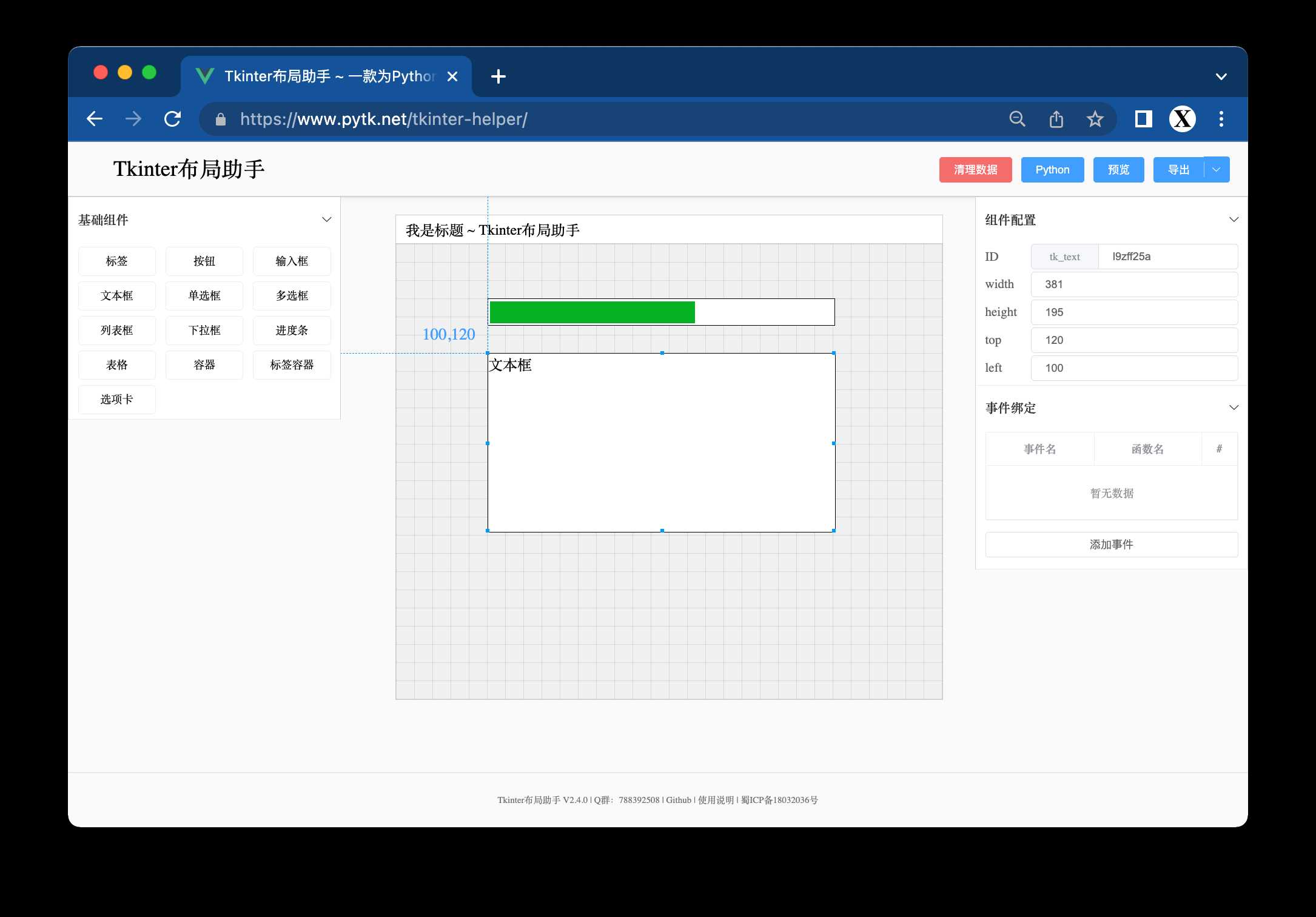
Task: Expand the tab search chevron
Action: coord(1221,76)
